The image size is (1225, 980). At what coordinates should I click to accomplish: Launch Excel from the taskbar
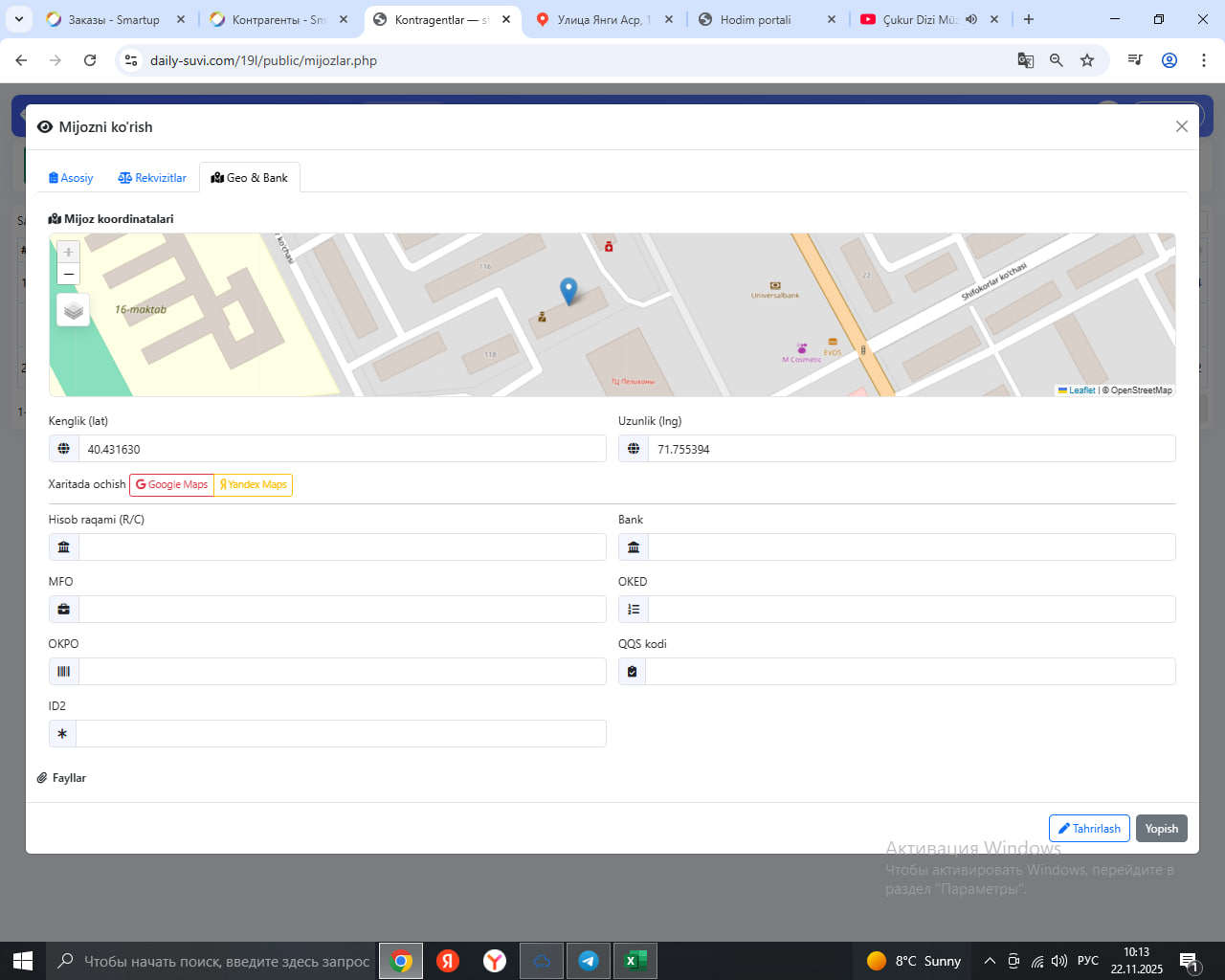pos(634,961)
